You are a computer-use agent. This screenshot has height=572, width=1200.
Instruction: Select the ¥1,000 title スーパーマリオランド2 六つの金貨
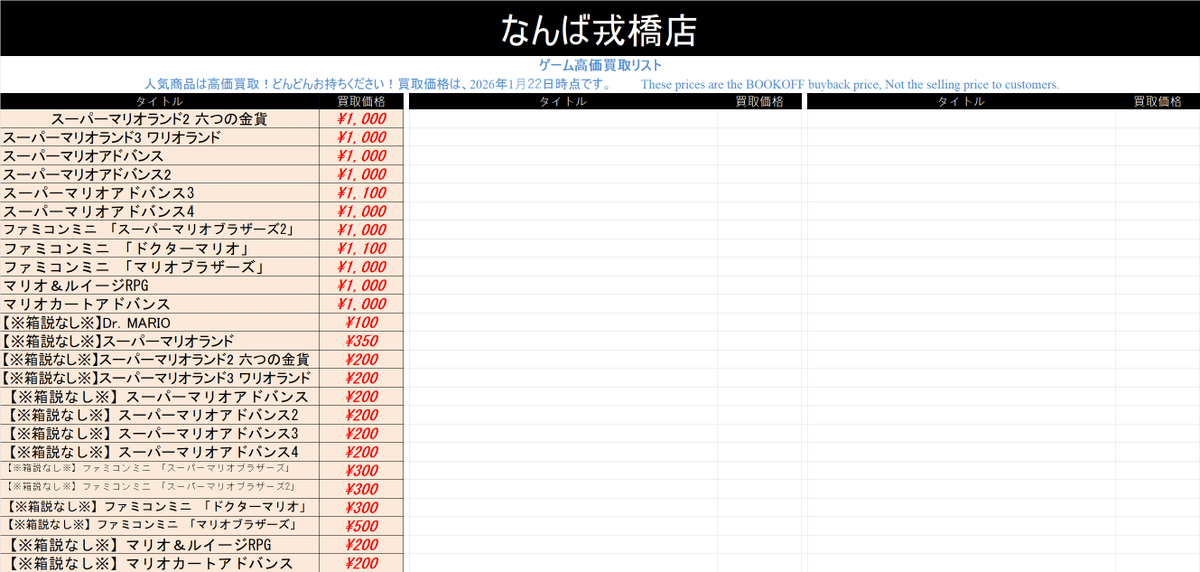(160, 119)
